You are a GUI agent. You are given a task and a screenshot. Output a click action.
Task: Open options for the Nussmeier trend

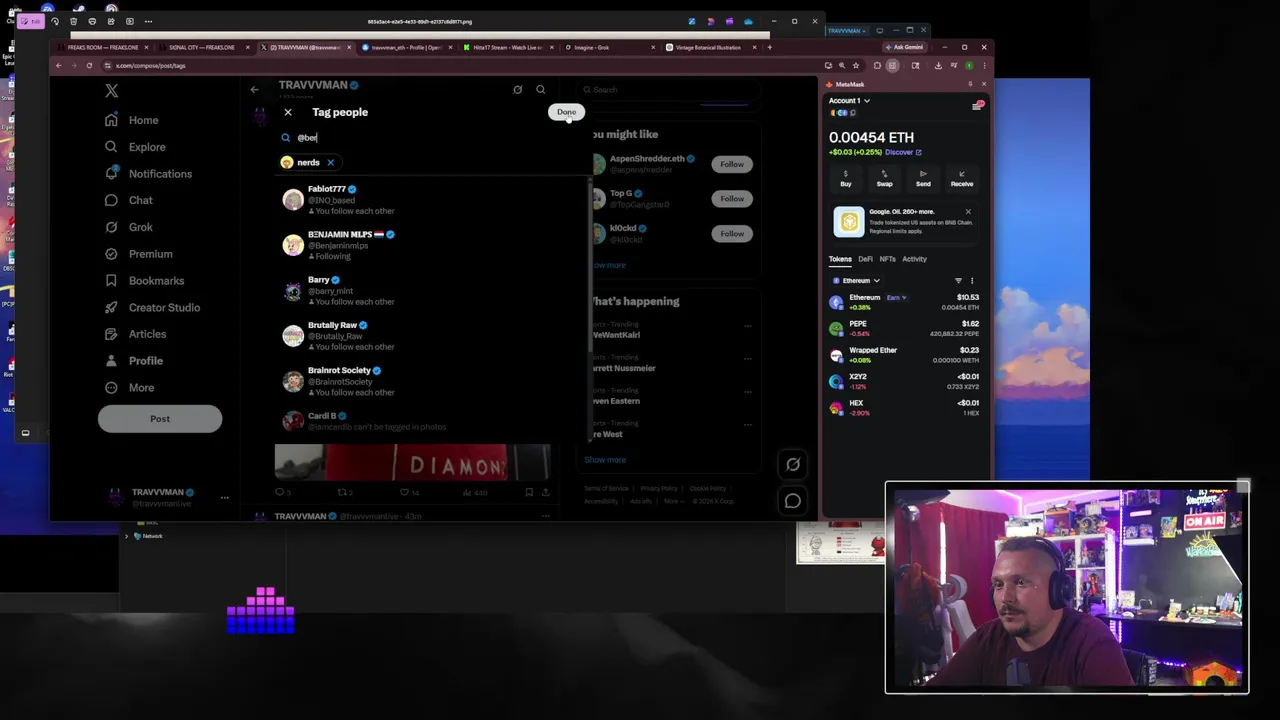click(x=747, y=359)
